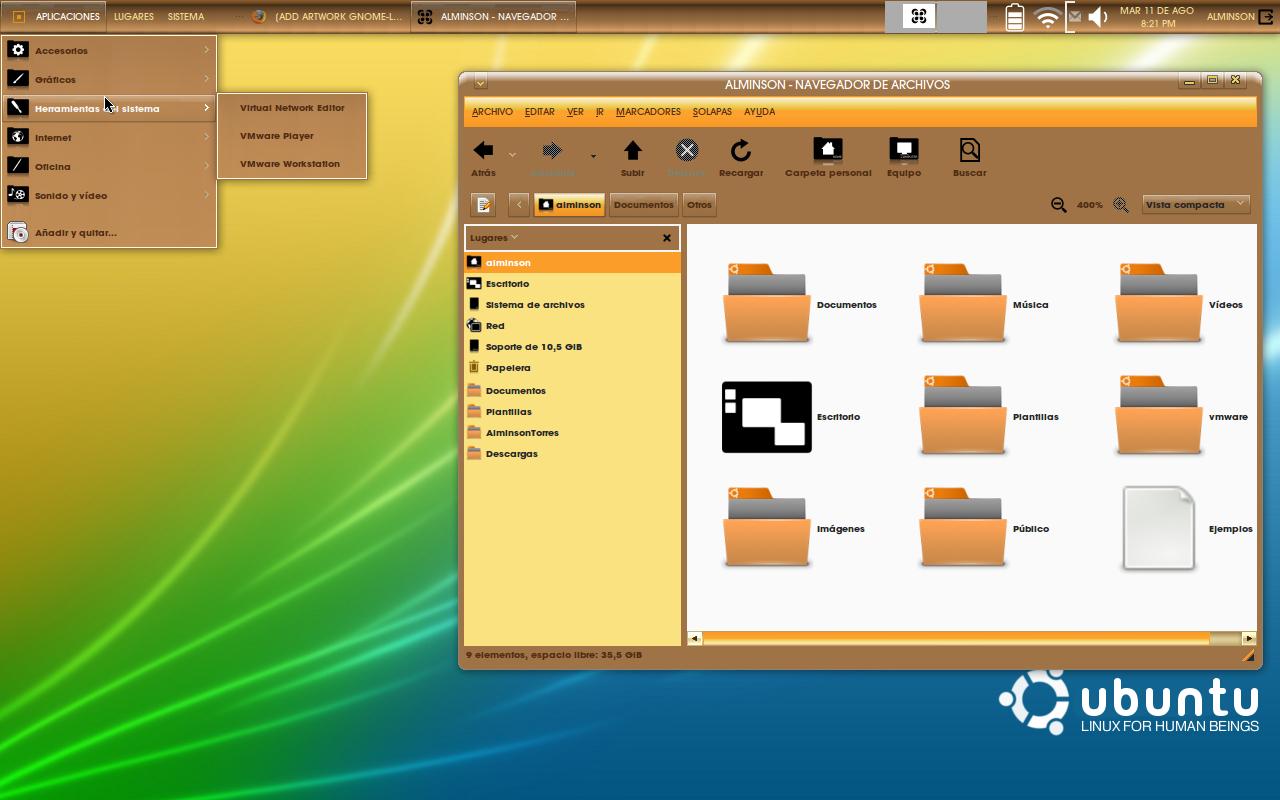The width and height of the screenshot is (1280, 800).
Task: Click the path bar left scroll arrow
Action: [x=519, y=205]
